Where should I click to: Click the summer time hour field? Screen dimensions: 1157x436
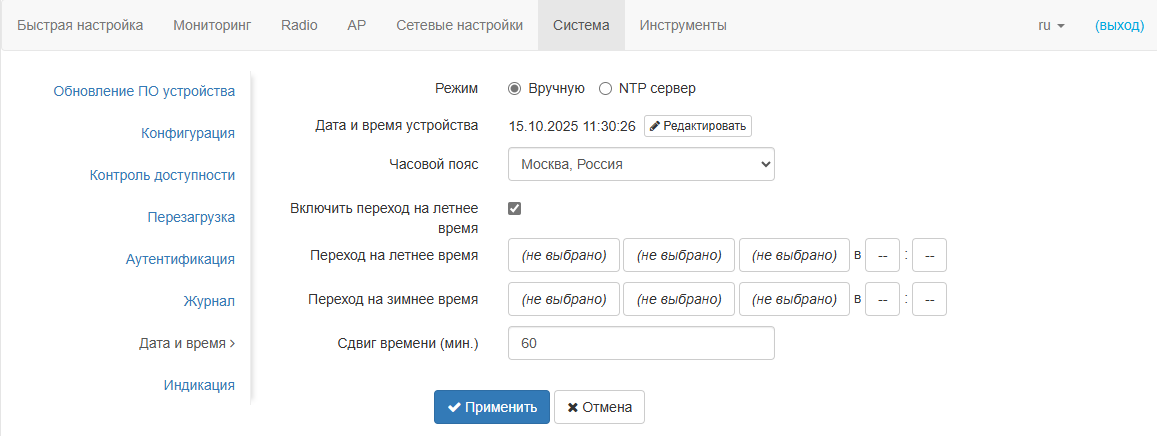882,255
